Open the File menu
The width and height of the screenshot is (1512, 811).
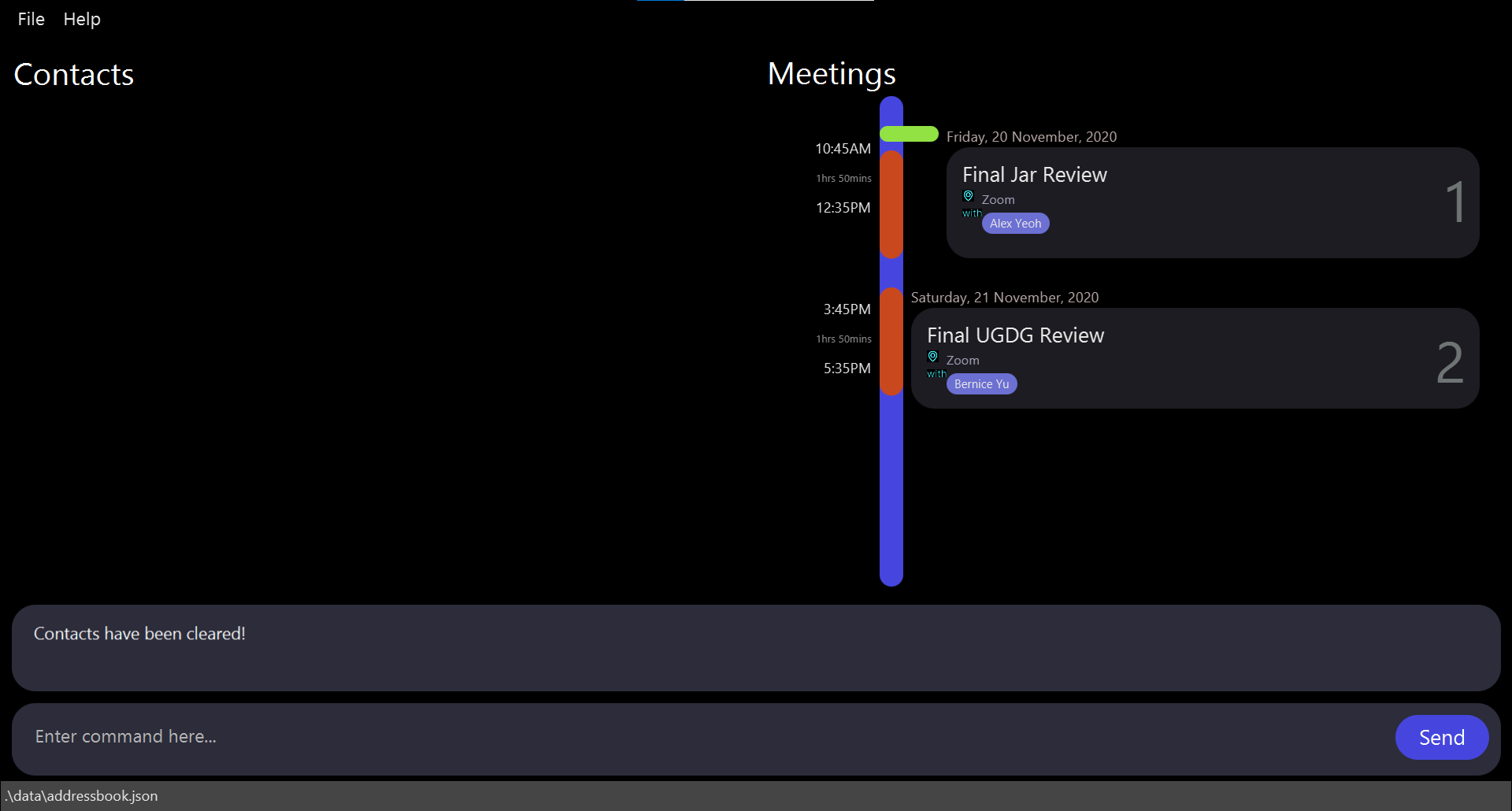[x=31, y=19]
